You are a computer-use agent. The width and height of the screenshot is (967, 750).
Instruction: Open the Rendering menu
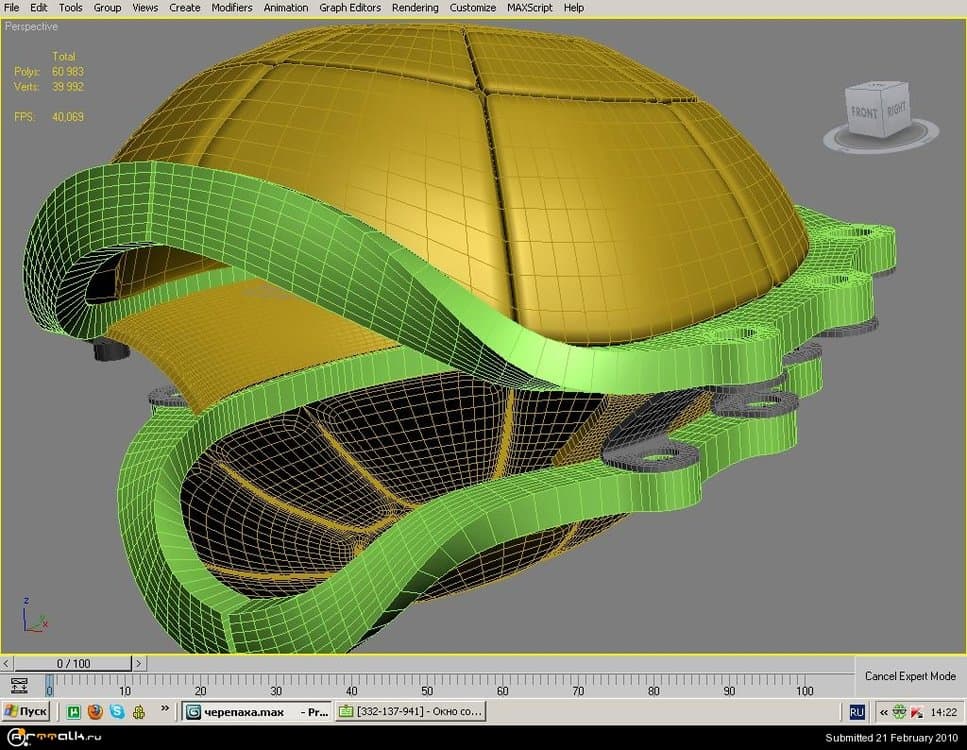coord(415,7)
